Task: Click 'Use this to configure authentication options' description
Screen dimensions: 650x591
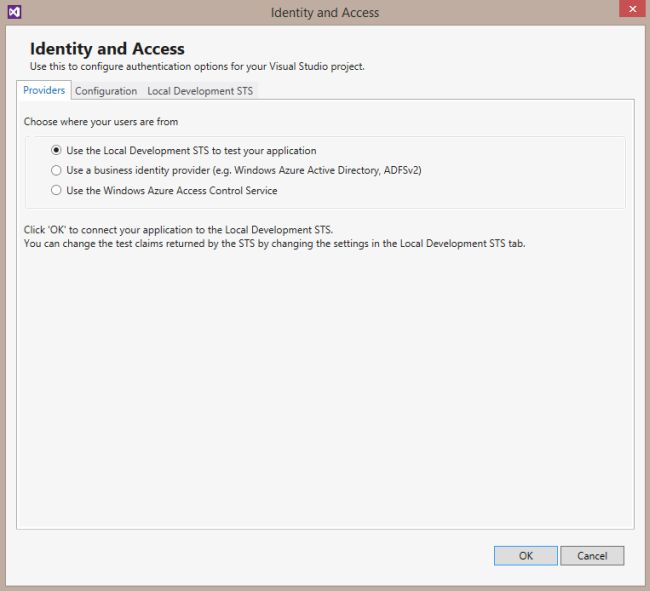Action: pyautogui.click(x=197, y=67)
